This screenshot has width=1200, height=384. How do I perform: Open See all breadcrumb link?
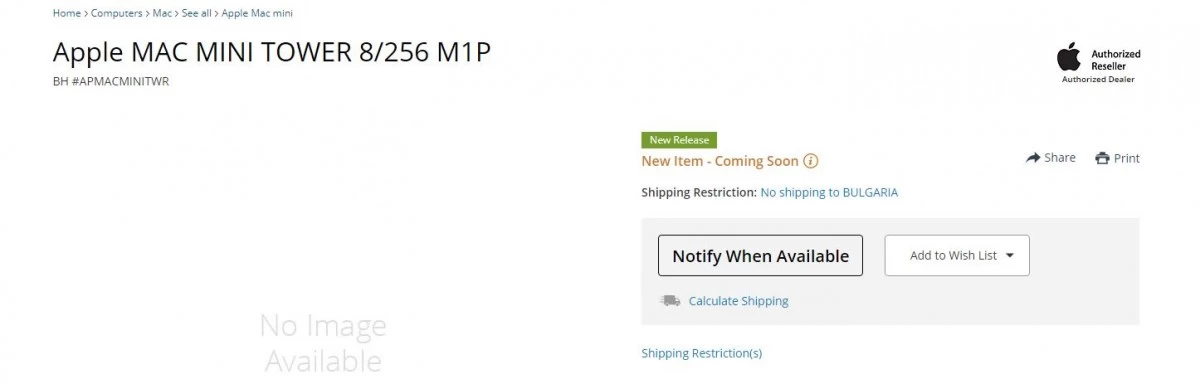(x=196, y=13)
